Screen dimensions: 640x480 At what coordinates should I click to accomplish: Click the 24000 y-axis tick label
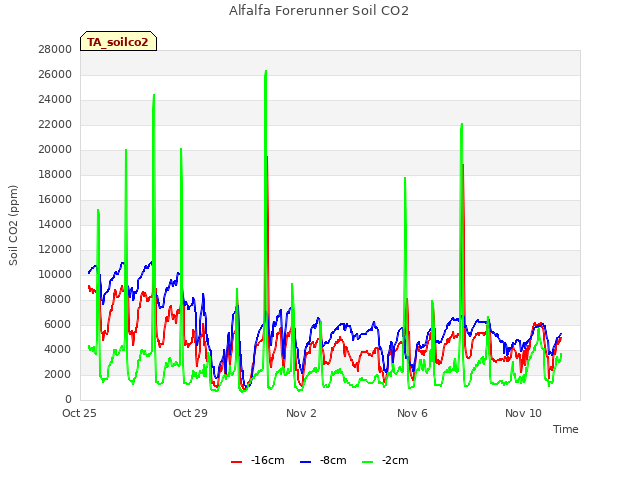point(55,100)
